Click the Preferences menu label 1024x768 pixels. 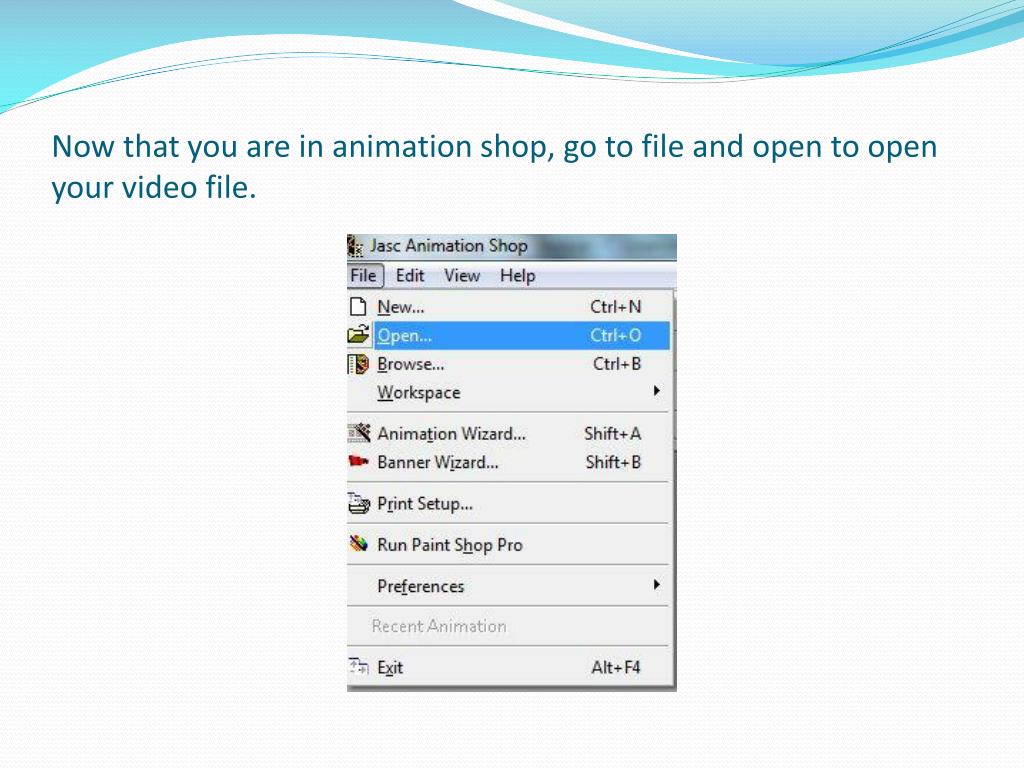click(x=421, y=586)
